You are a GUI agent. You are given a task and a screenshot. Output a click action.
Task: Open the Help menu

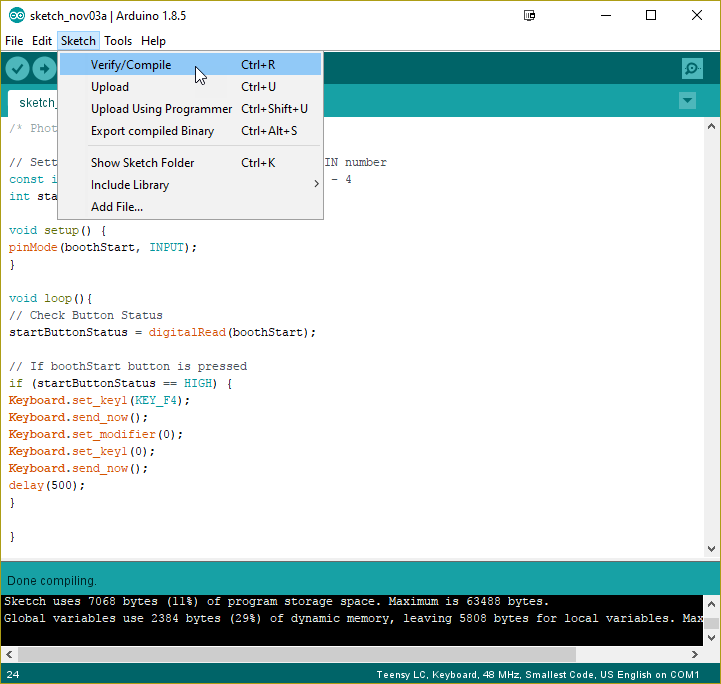click(153, 41)
